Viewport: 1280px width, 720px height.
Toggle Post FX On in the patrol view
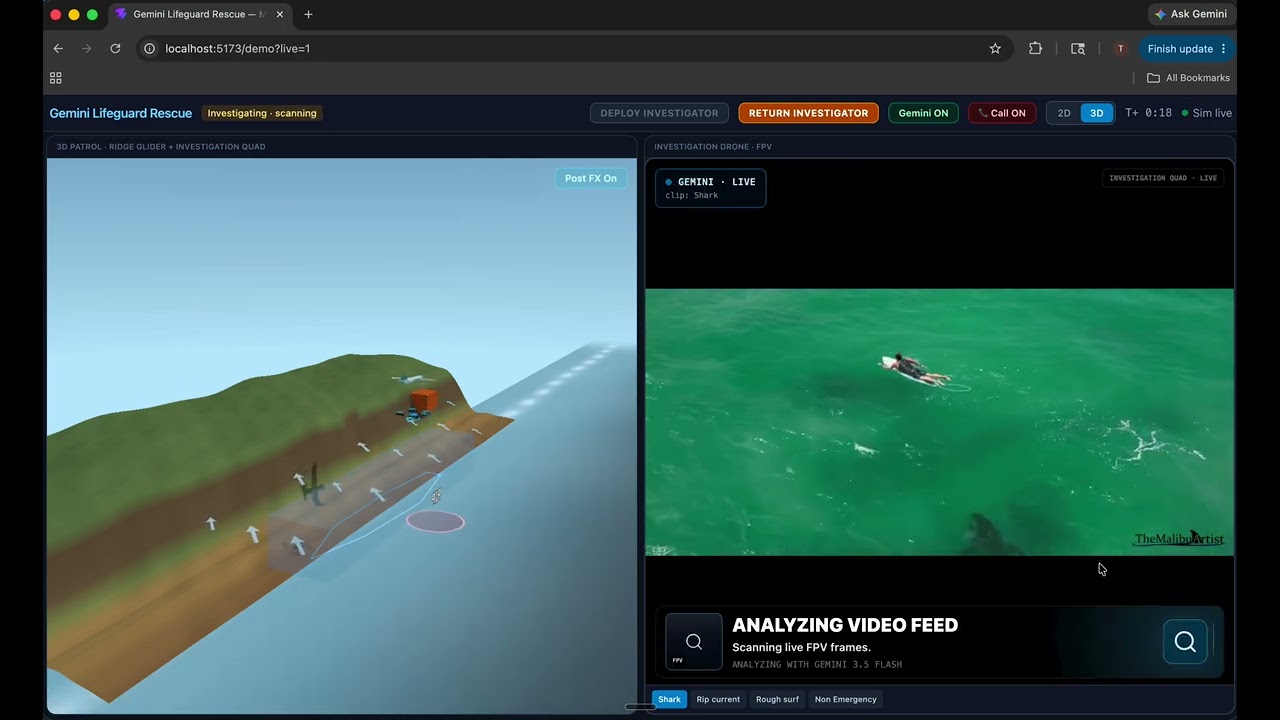[x=591, y=178]
